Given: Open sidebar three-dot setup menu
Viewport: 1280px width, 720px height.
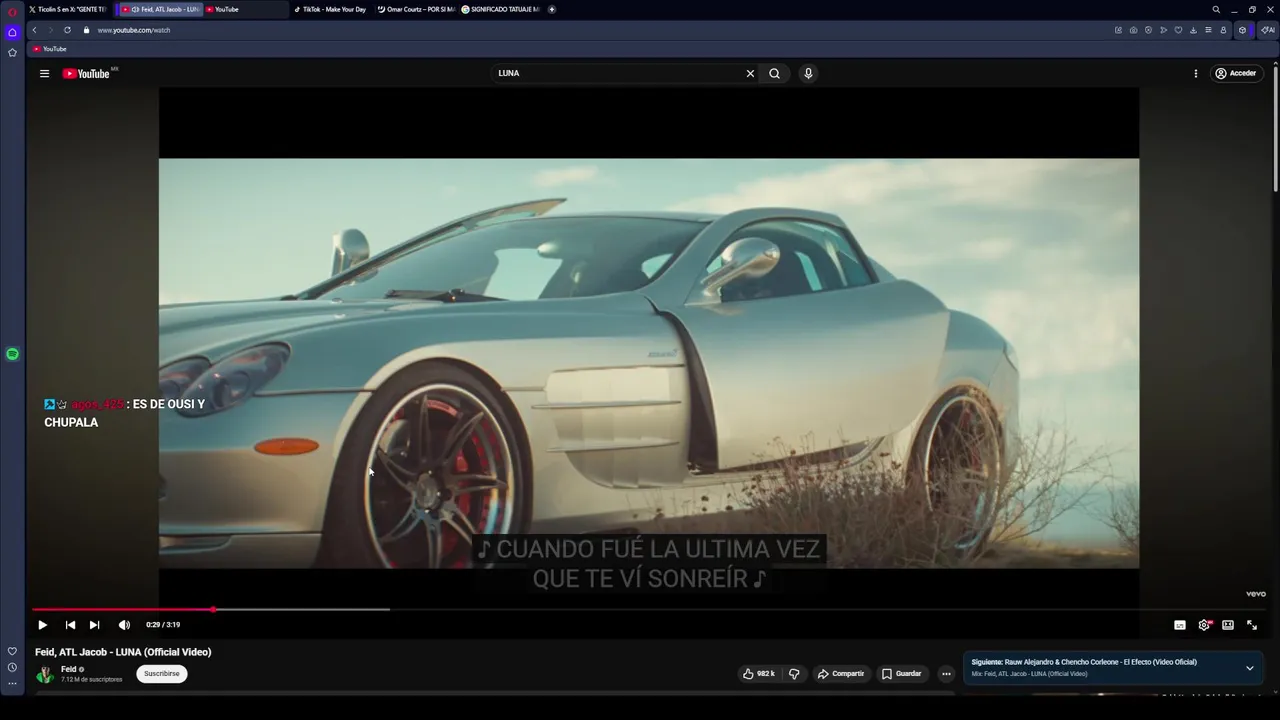Looking at the screenshot, I should pyautogui.click(x=12, y=684).
